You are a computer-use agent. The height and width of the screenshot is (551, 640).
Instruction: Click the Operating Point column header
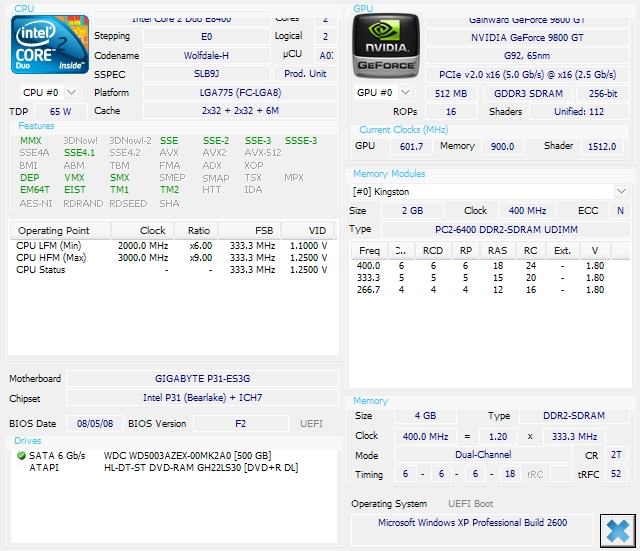coord(60,231)
